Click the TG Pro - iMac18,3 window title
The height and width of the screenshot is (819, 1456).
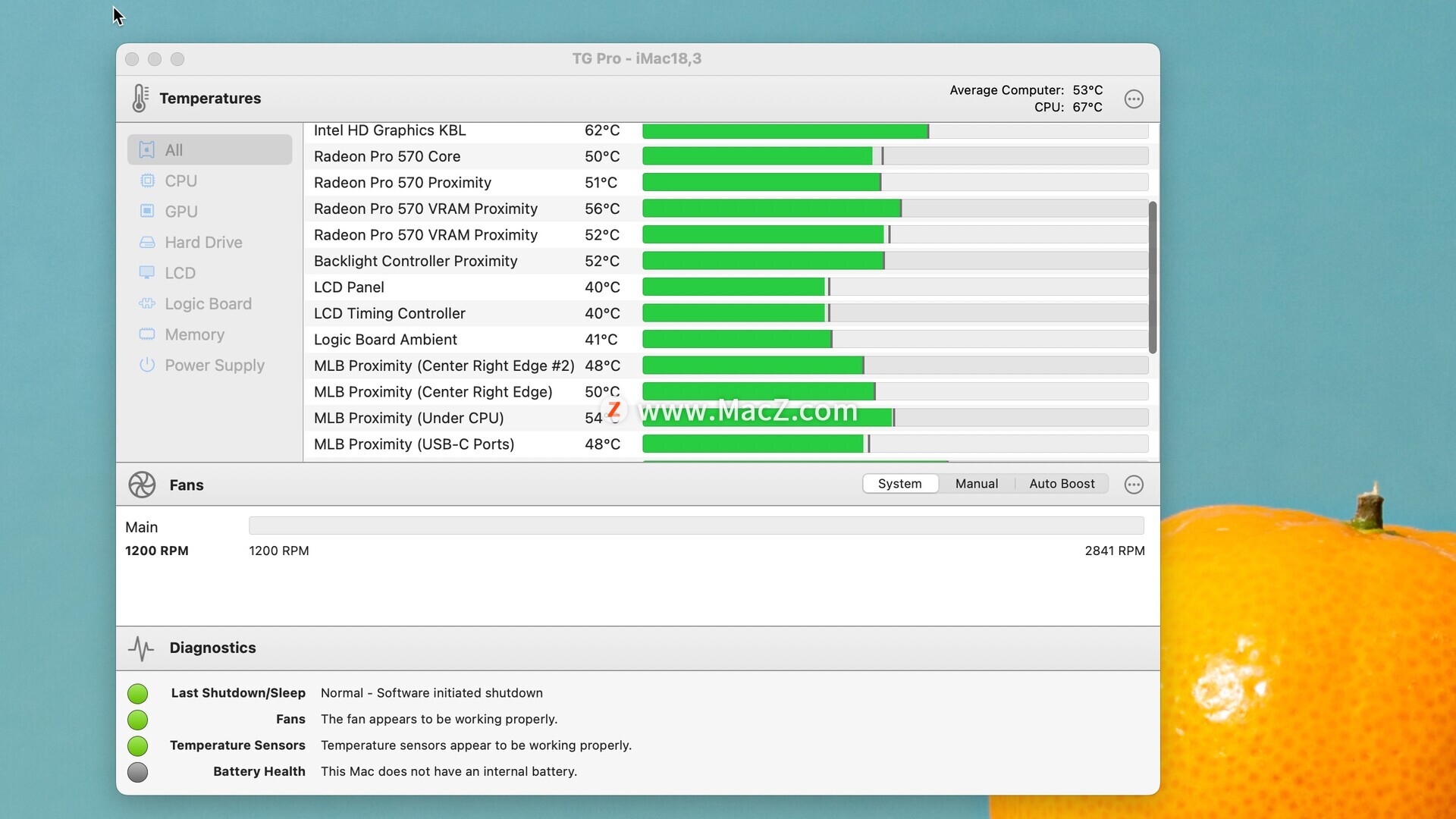pos(637,58)
